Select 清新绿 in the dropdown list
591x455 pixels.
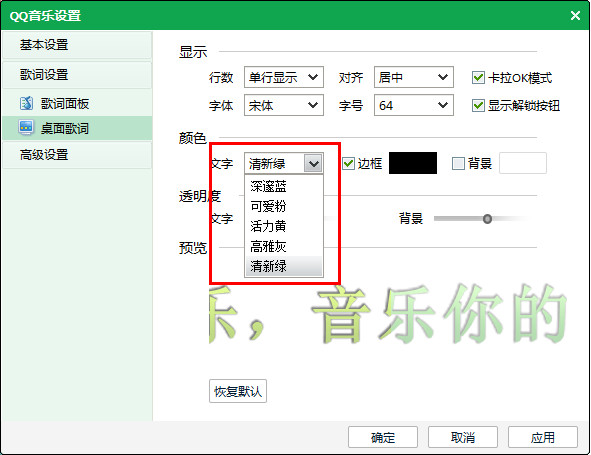[x=284, y=266]
